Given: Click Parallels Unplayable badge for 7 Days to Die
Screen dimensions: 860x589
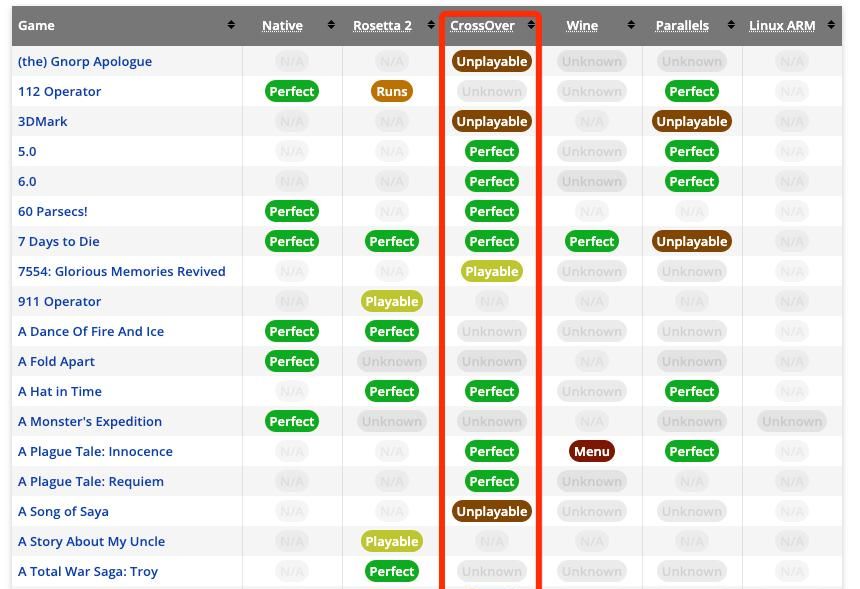Looking at the screenshot, I should click(x=692, y=241).
